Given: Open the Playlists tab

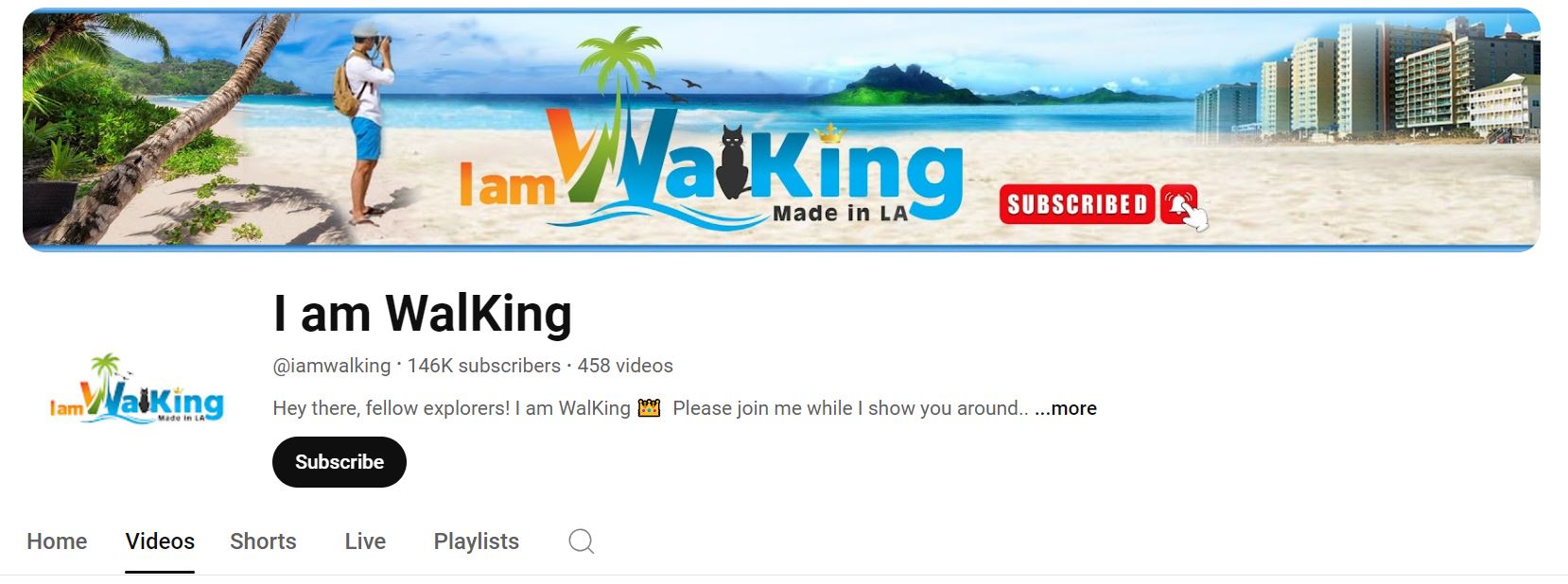Looking at the screenshot, I should (x=477, y=541).
